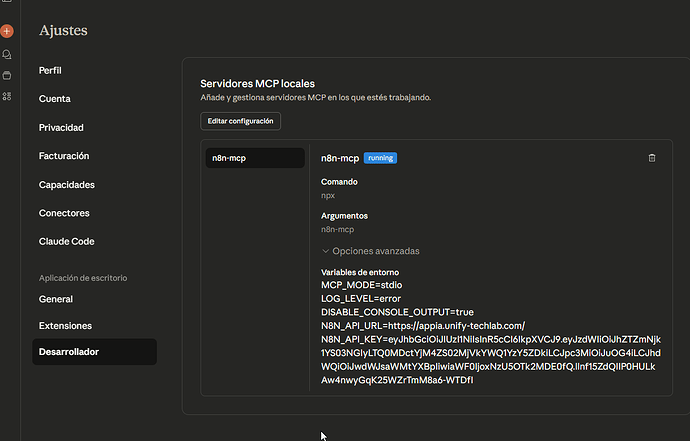690x441 pixels.
Task: Collapse the Opciones avanzadas section
Action: tap(370, 251)
